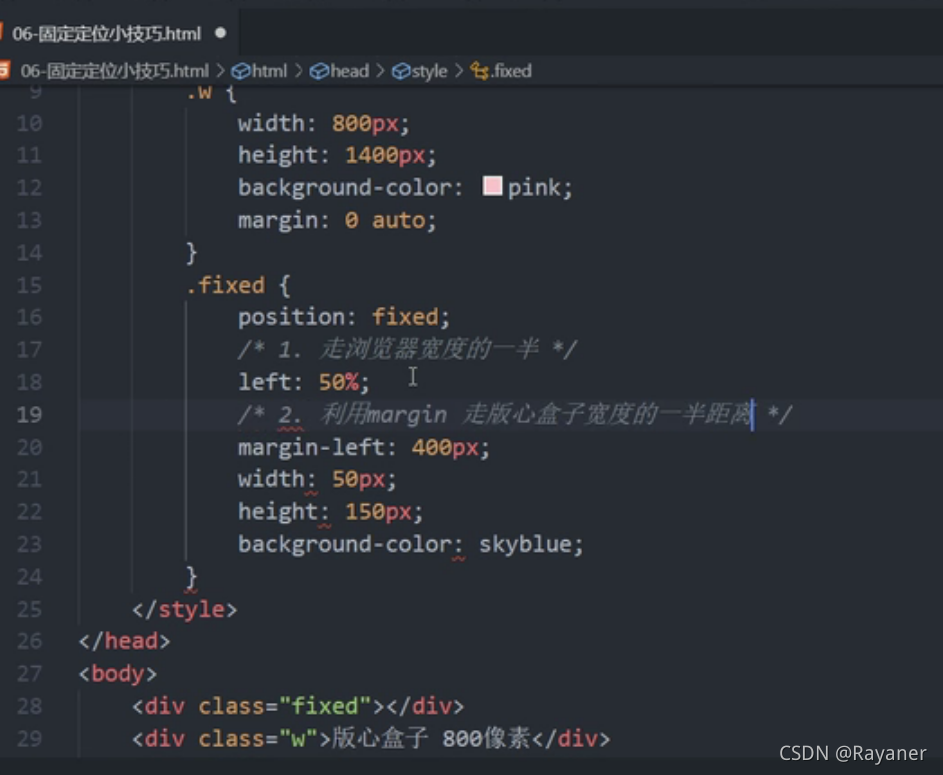This screenshot has height=775, width=943.
Task: Open the .fixed breadcrumb symbol
Action: point(511,71)
